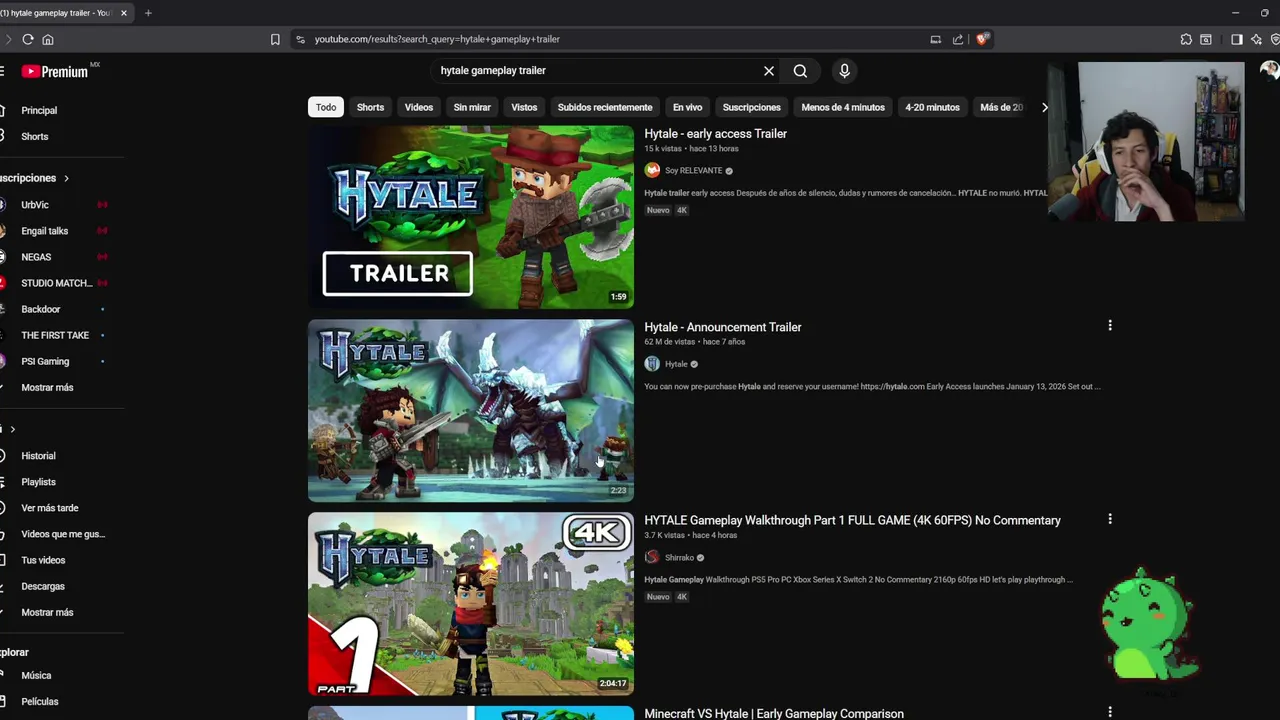Image resolution: width=1280 pixels, height=720 pixels.
Task: Open Música under Explorar
Action: point(36,675)
